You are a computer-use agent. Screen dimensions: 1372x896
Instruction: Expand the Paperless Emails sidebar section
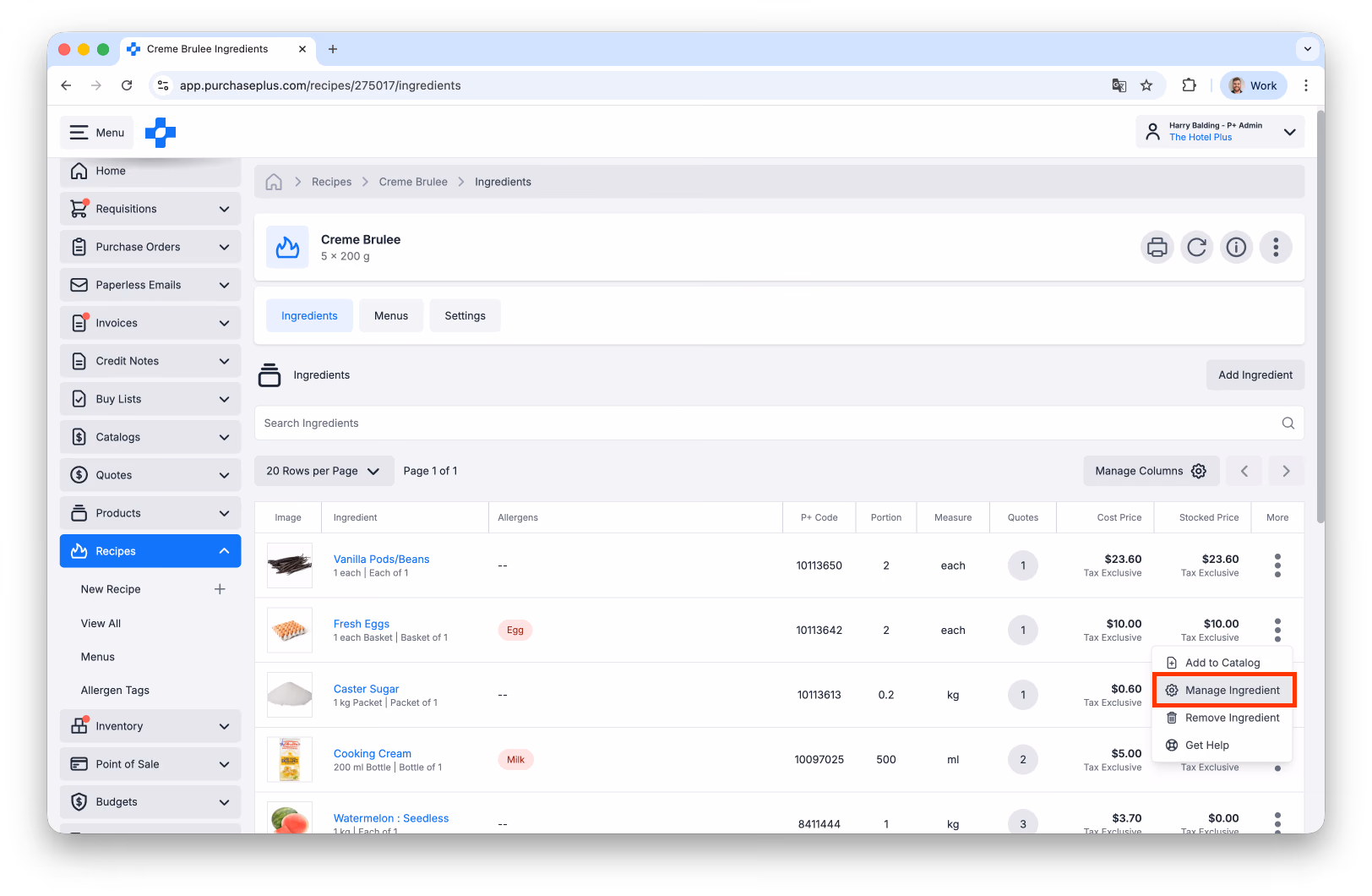[x=150, y=285]
